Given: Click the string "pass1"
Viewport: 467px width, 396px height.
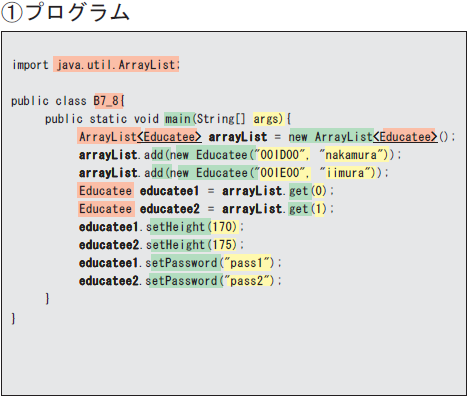Looking at the screenshot, I should click(247, 263).
